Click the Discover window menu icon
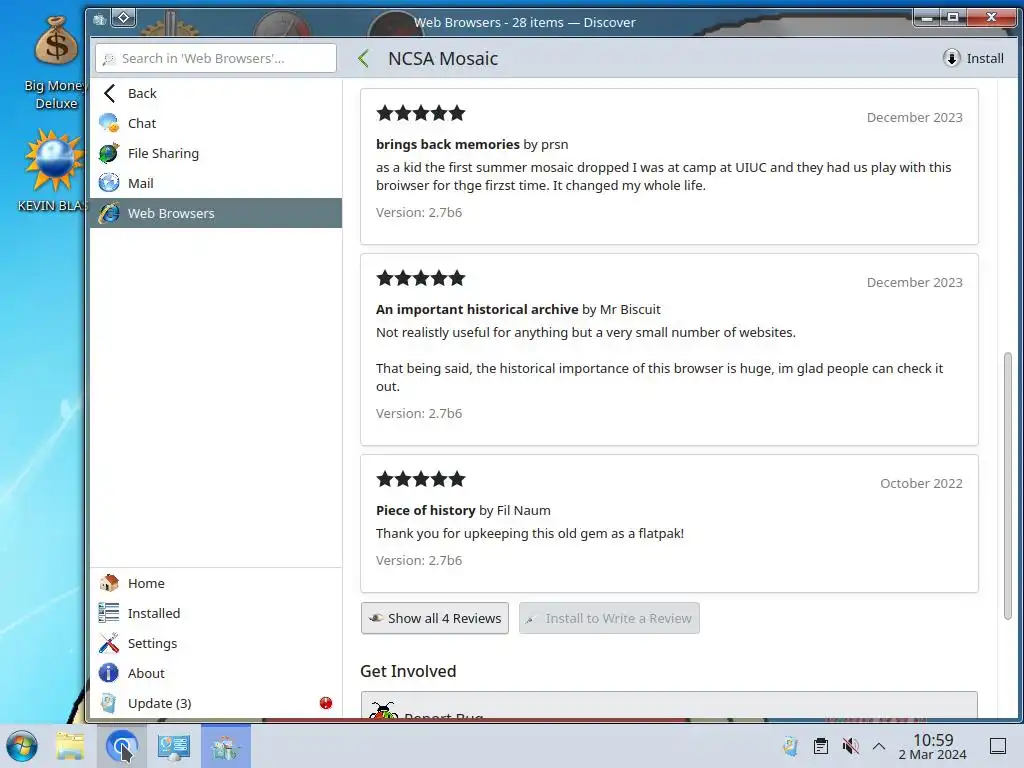 [99, 20]
